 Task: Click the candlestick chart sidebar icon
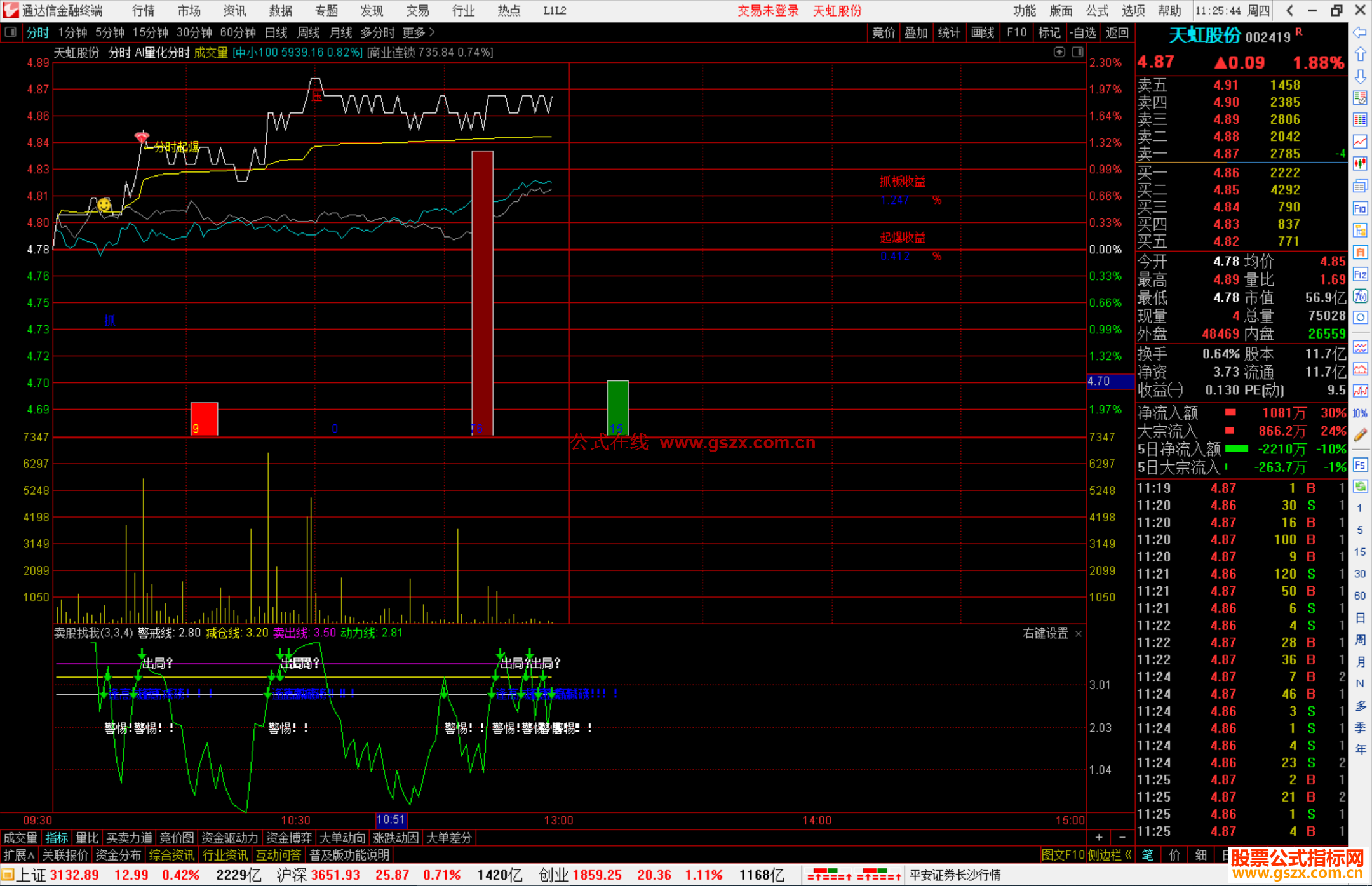coord(1360,163)
